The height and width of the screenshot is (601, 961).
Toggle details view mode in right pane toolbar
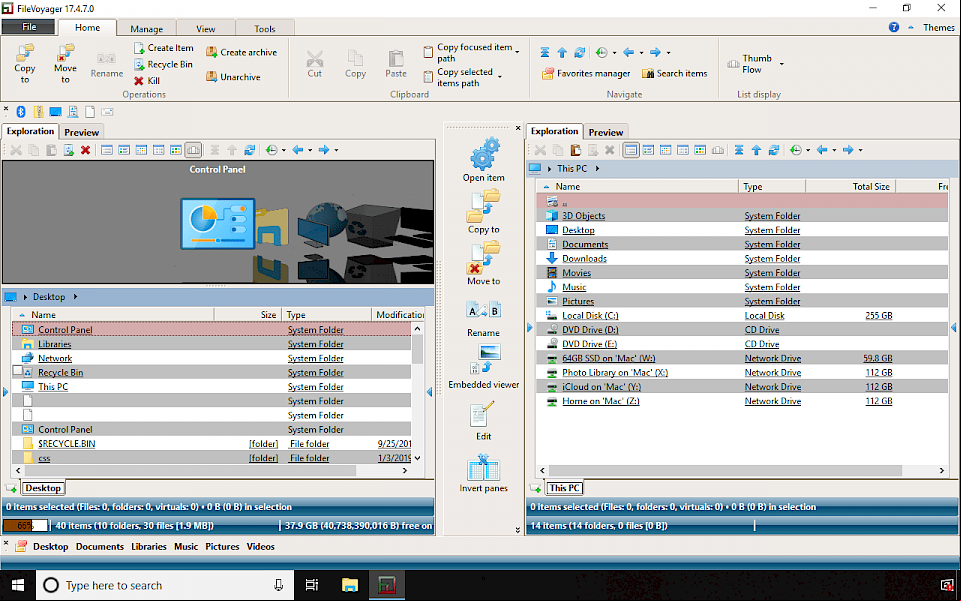click(x=631, y=150)
